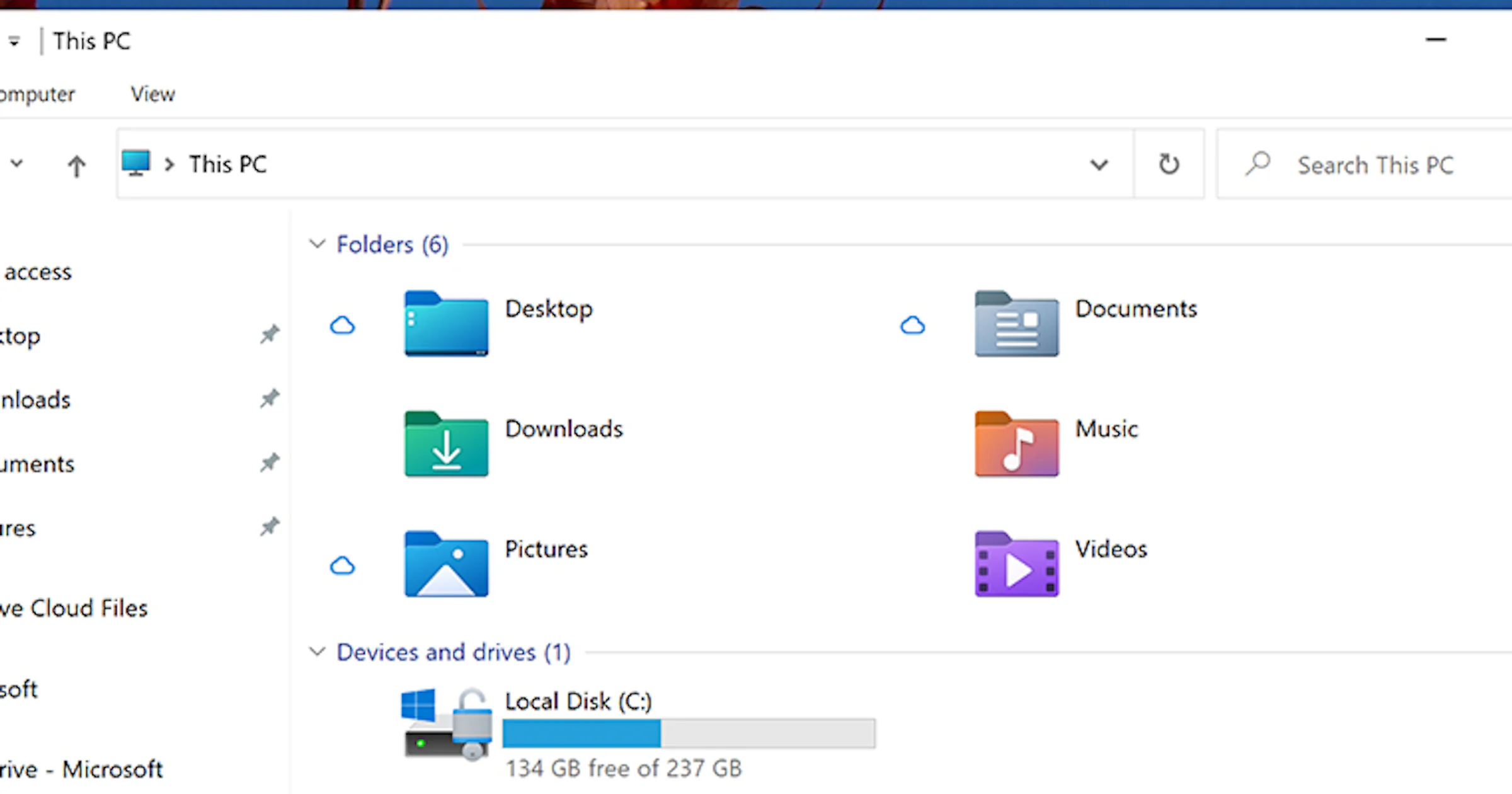1512x794 pixels.
Task: Open the Videos folder icon
Action: tap(1016, 564)
